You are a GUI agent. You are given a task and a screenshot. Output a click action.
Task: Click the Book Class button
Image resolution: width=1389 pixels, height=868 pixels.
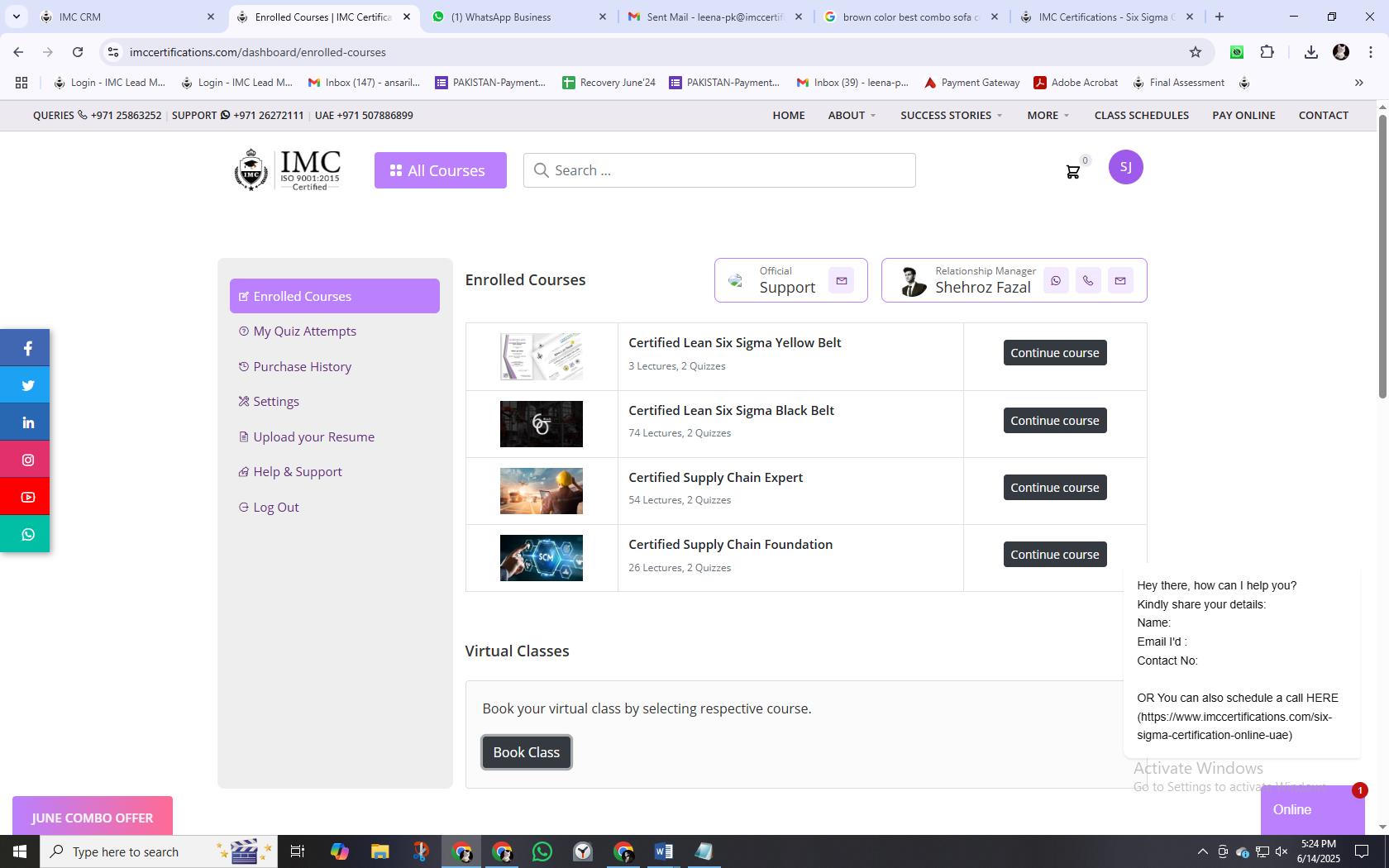pos(527,752)
